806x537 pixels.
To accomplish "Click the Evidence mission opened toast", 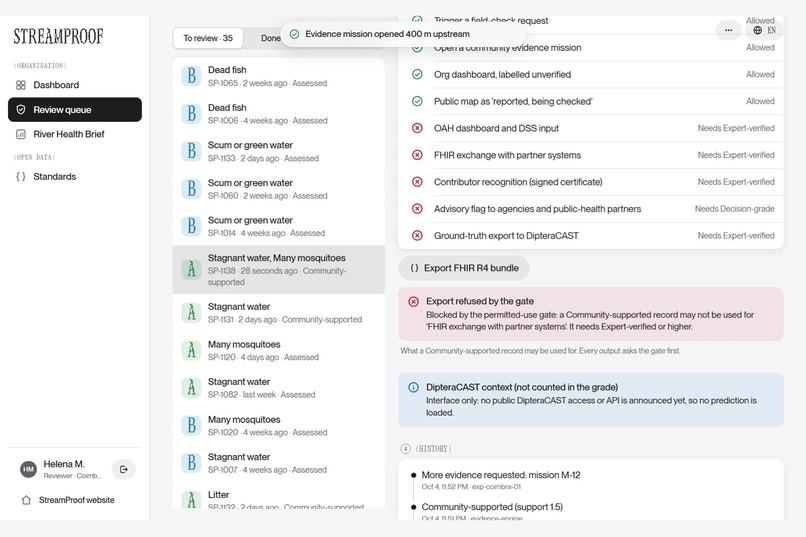I will coord(402,34).
